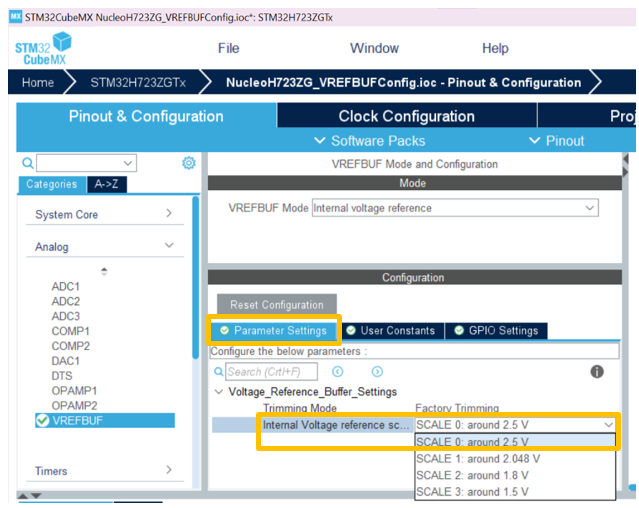Open the Pinout dropdown menu
This screenshot has height=508, width=639.
click(557, 141)
